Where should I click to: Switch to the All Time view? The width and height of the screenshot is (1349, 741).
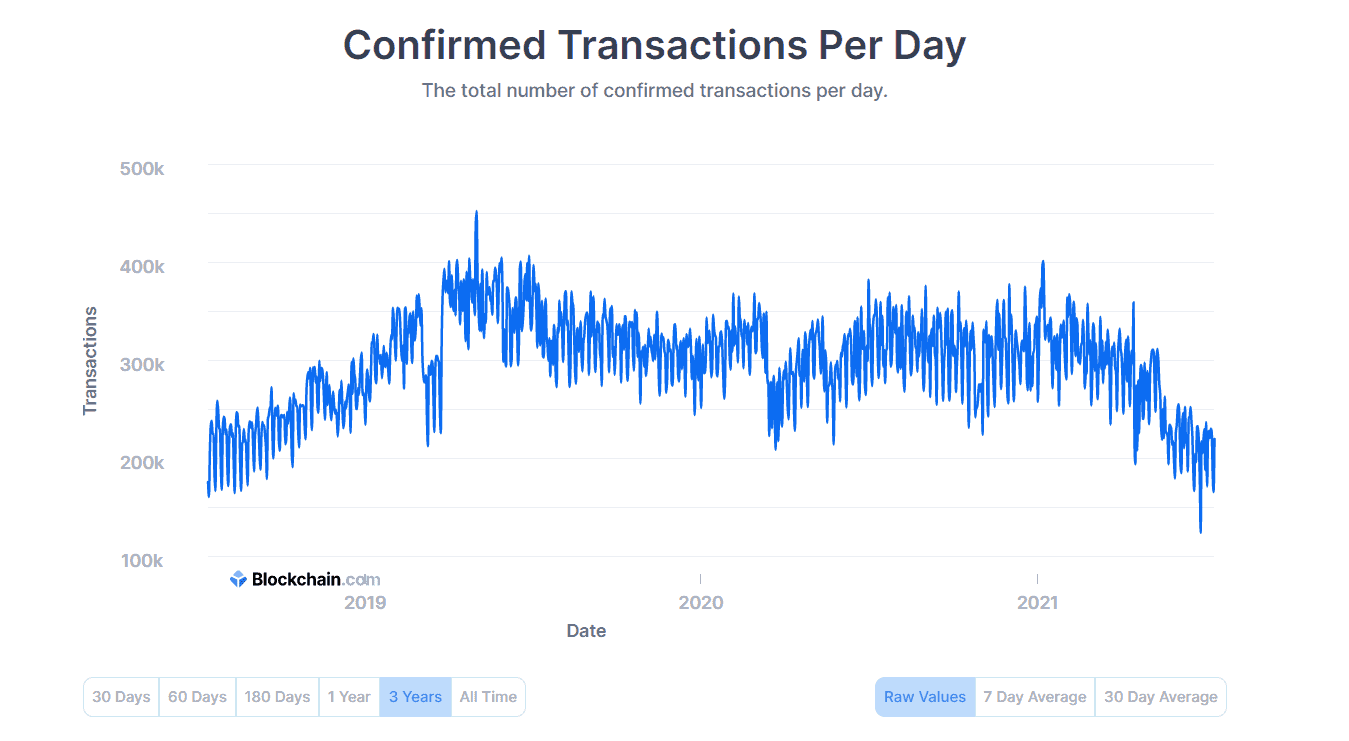488,696
